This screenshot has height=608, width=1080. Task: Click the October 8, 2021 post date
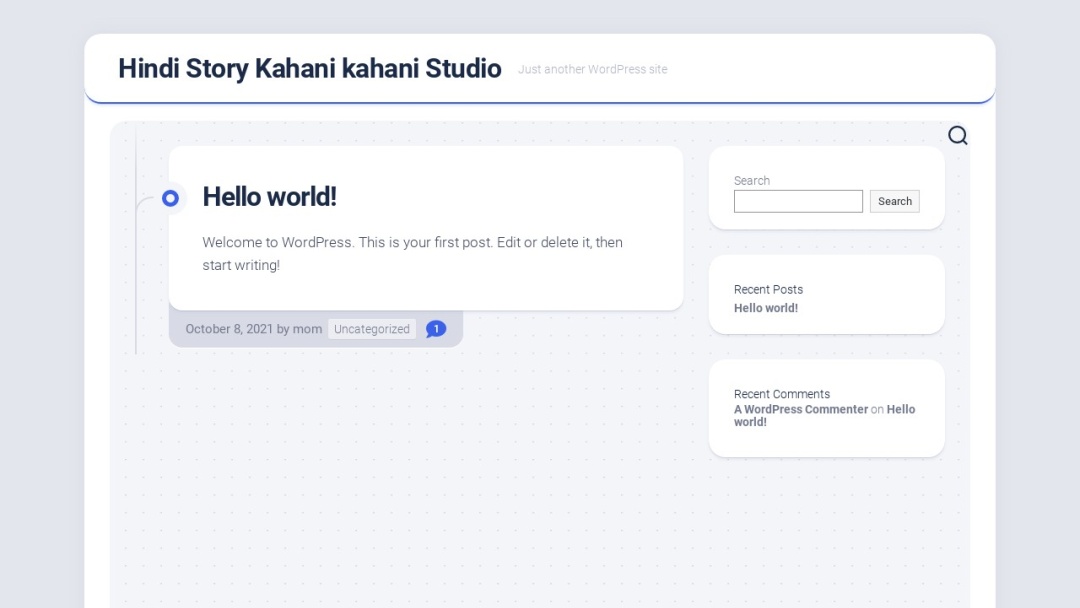pyautogui.click(x=226, y=328)
